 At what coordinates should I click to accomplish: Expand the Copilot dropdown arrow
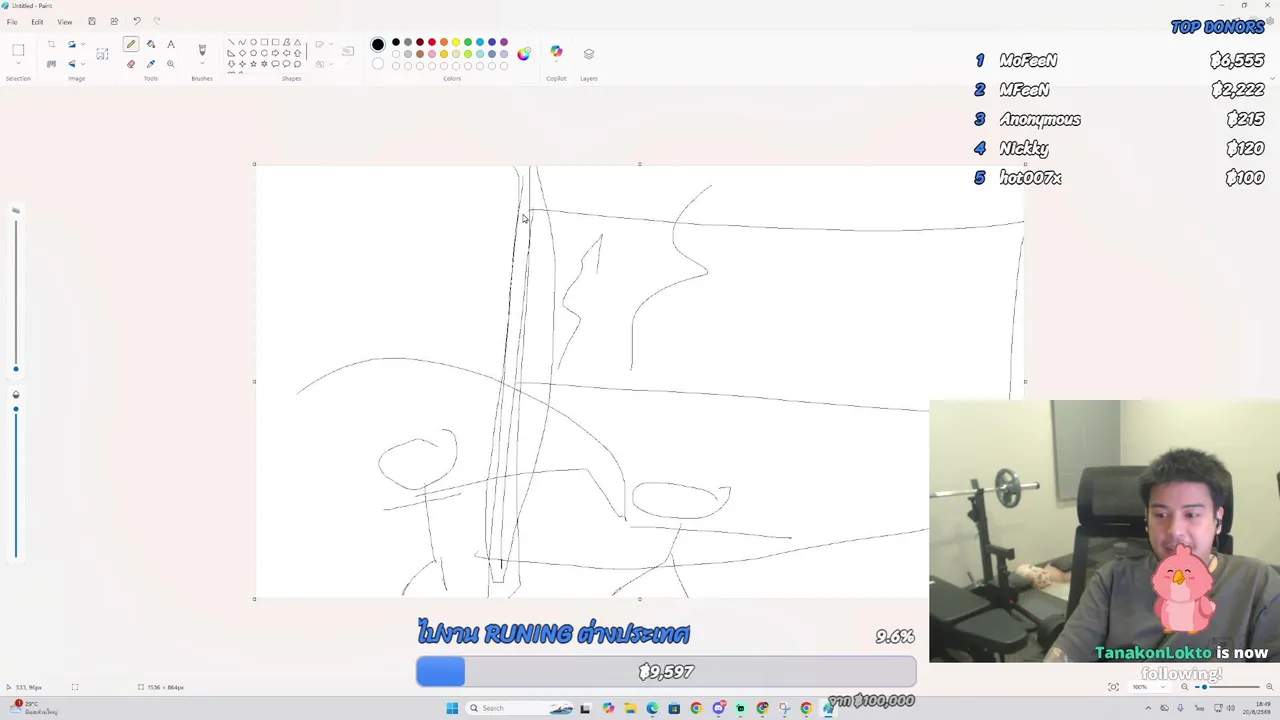tap(556, 62)
